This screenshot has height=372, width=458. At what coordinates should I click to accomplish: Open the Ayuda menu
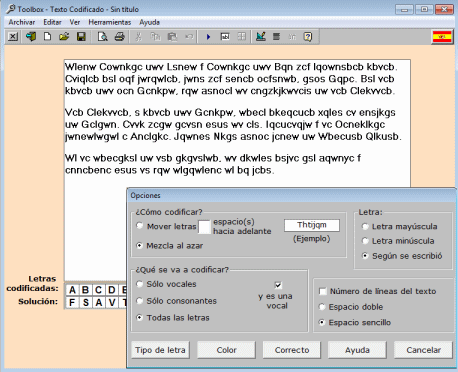pos(149,22)
